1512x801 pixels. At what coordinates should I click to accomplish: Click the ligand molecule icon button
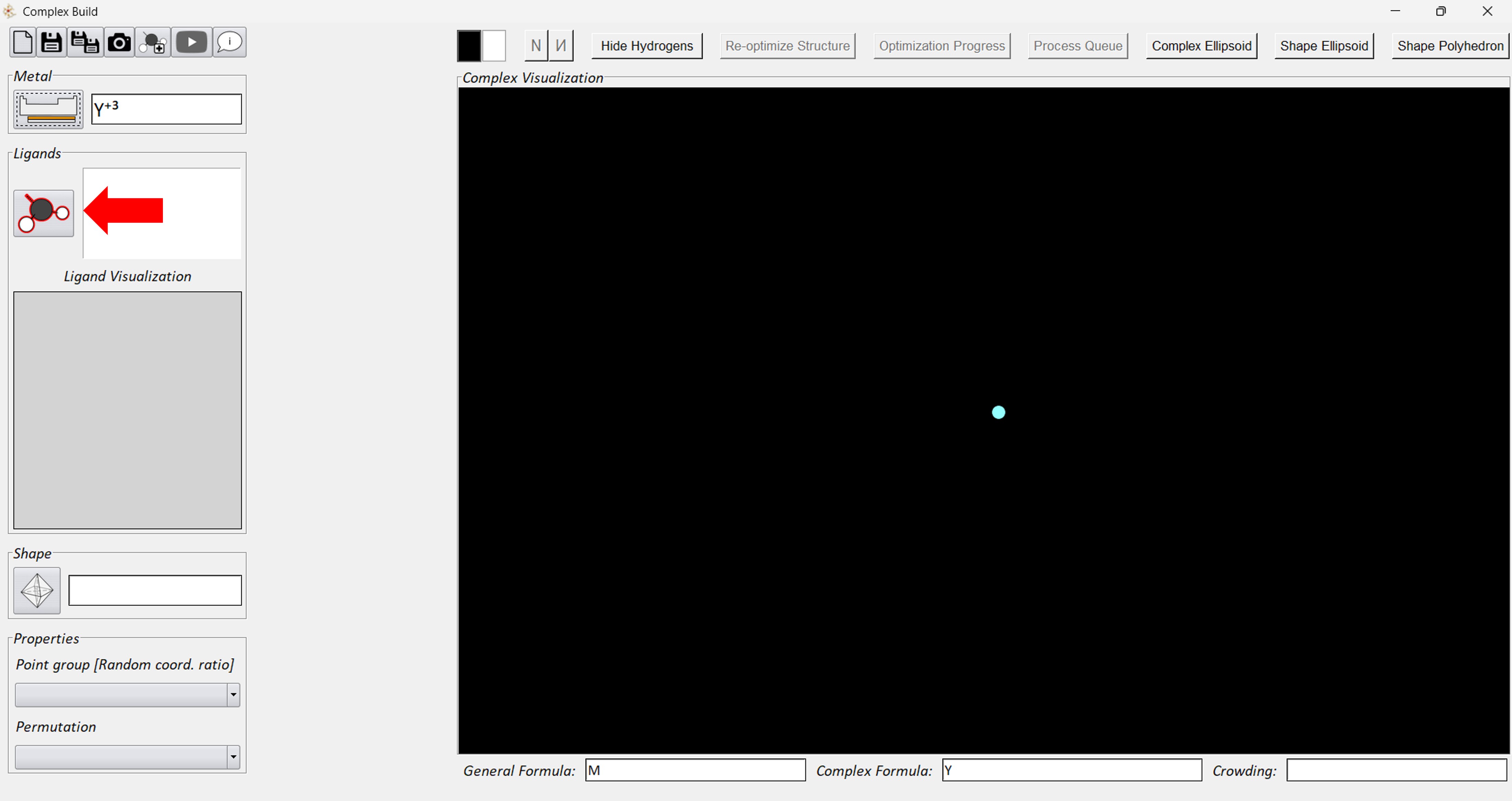[43, 213]
